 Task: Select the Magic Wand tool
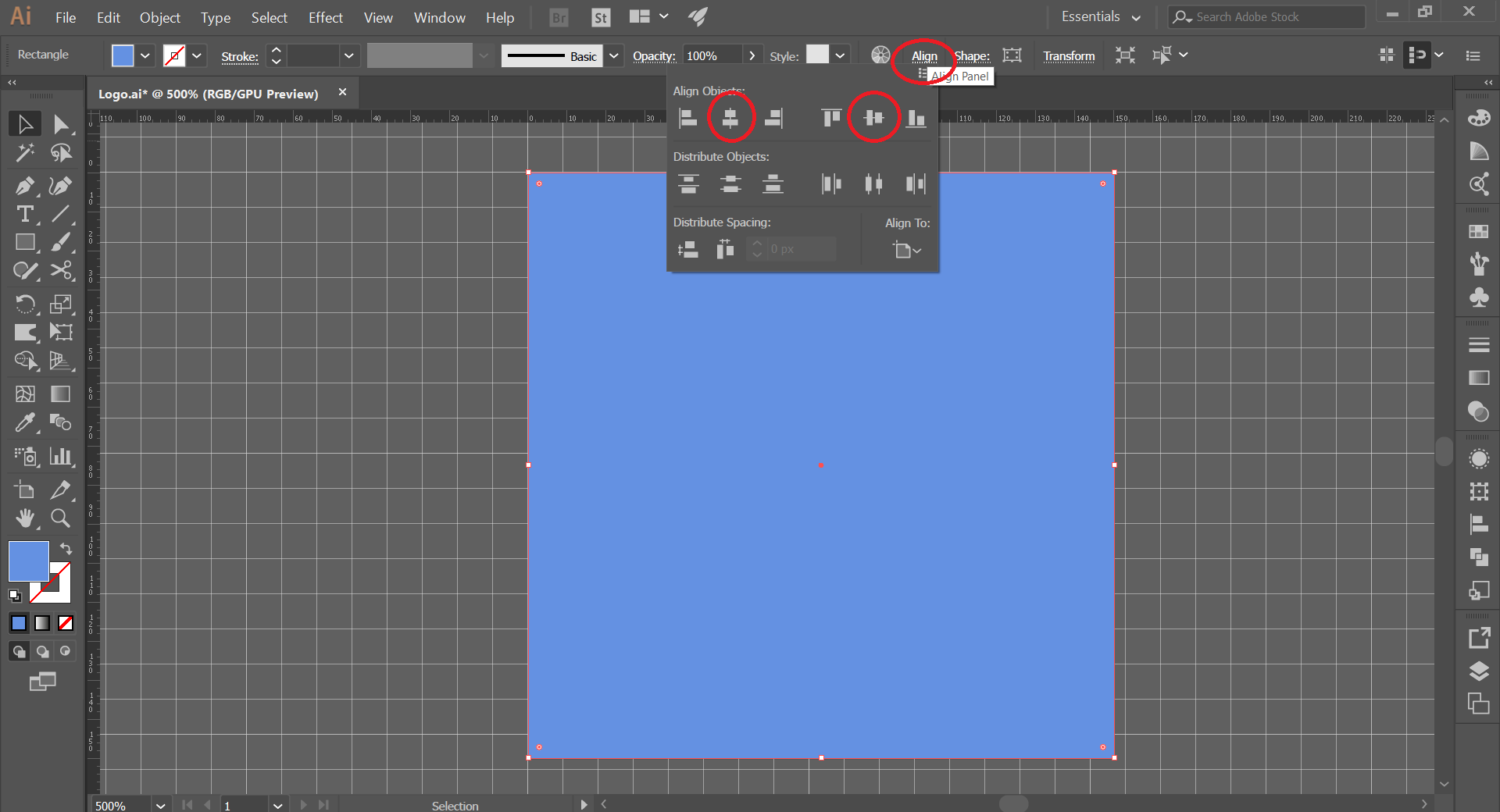pos(25,153)
